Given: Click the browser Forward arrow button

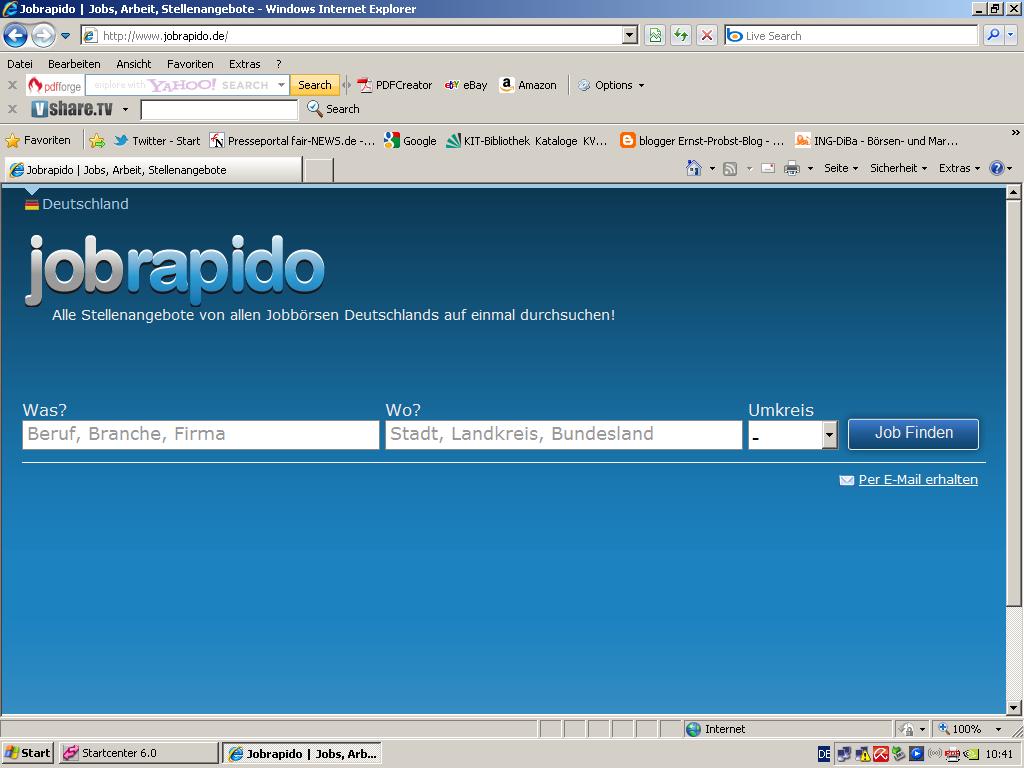Looking at the screenshot, I should [43, 35].
